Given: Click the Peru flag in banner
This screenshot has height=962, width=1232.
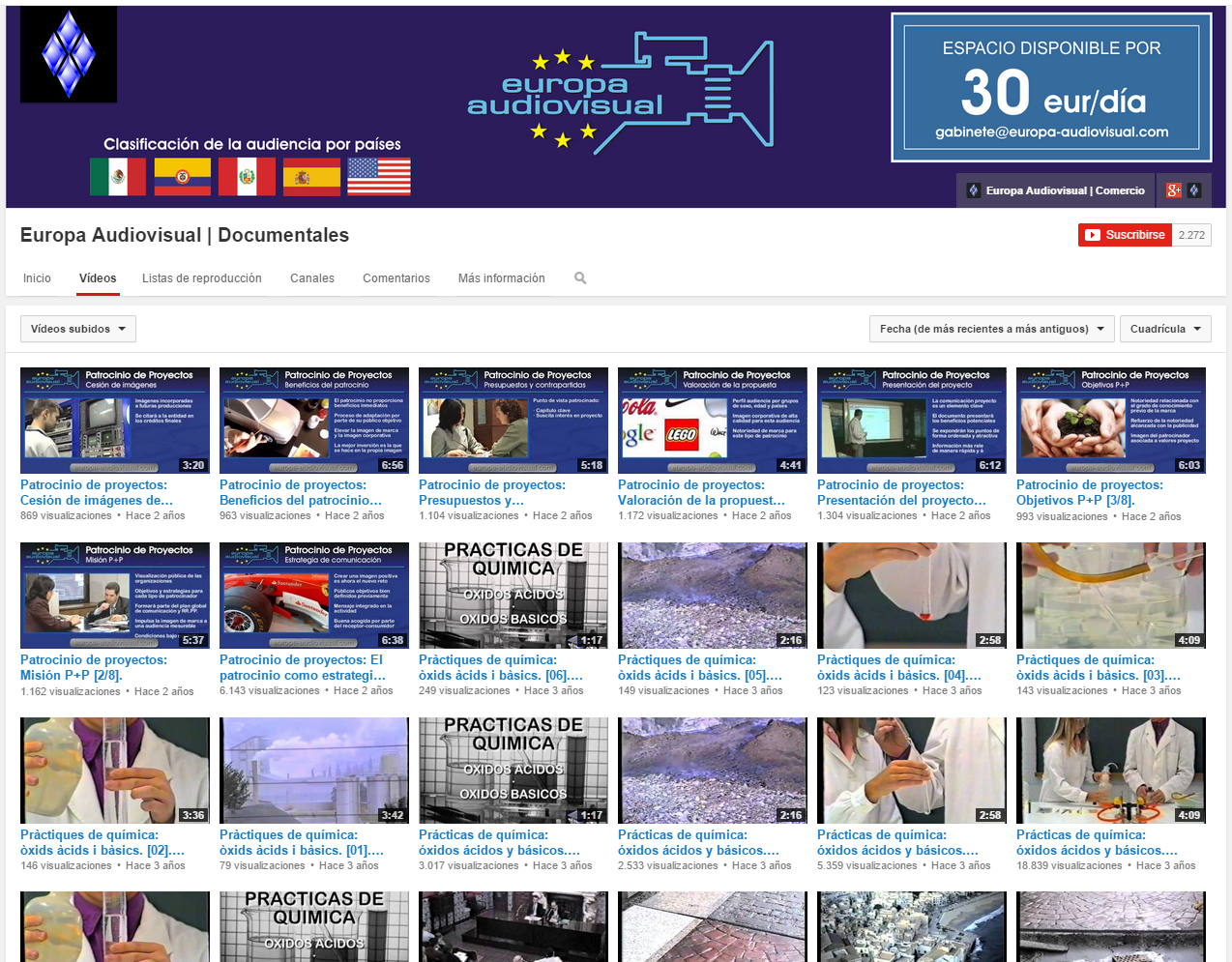Looking at the screenshot, I should pos(247,177).
